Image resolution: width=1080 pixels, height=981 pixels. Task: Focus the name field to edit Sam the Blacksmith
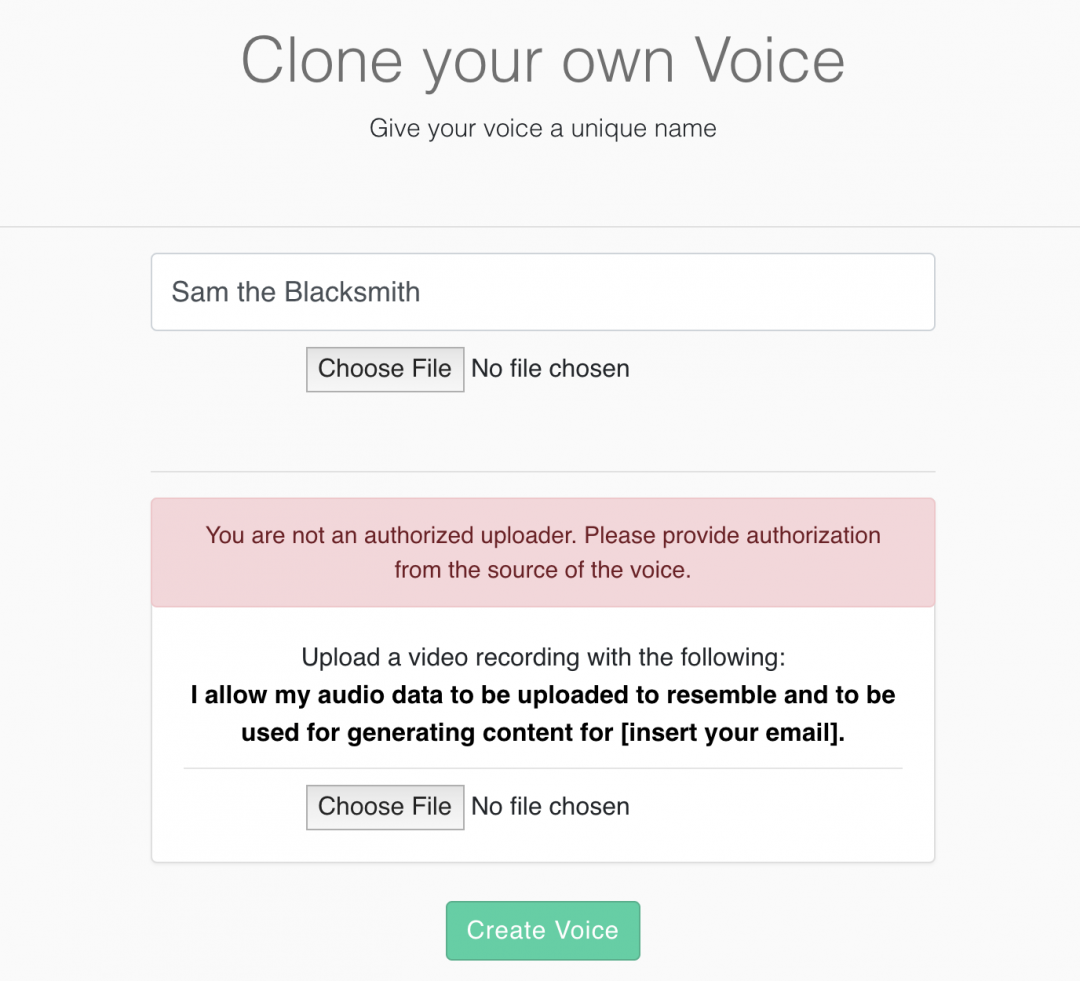pyautogui.click(x=542, y=292)
